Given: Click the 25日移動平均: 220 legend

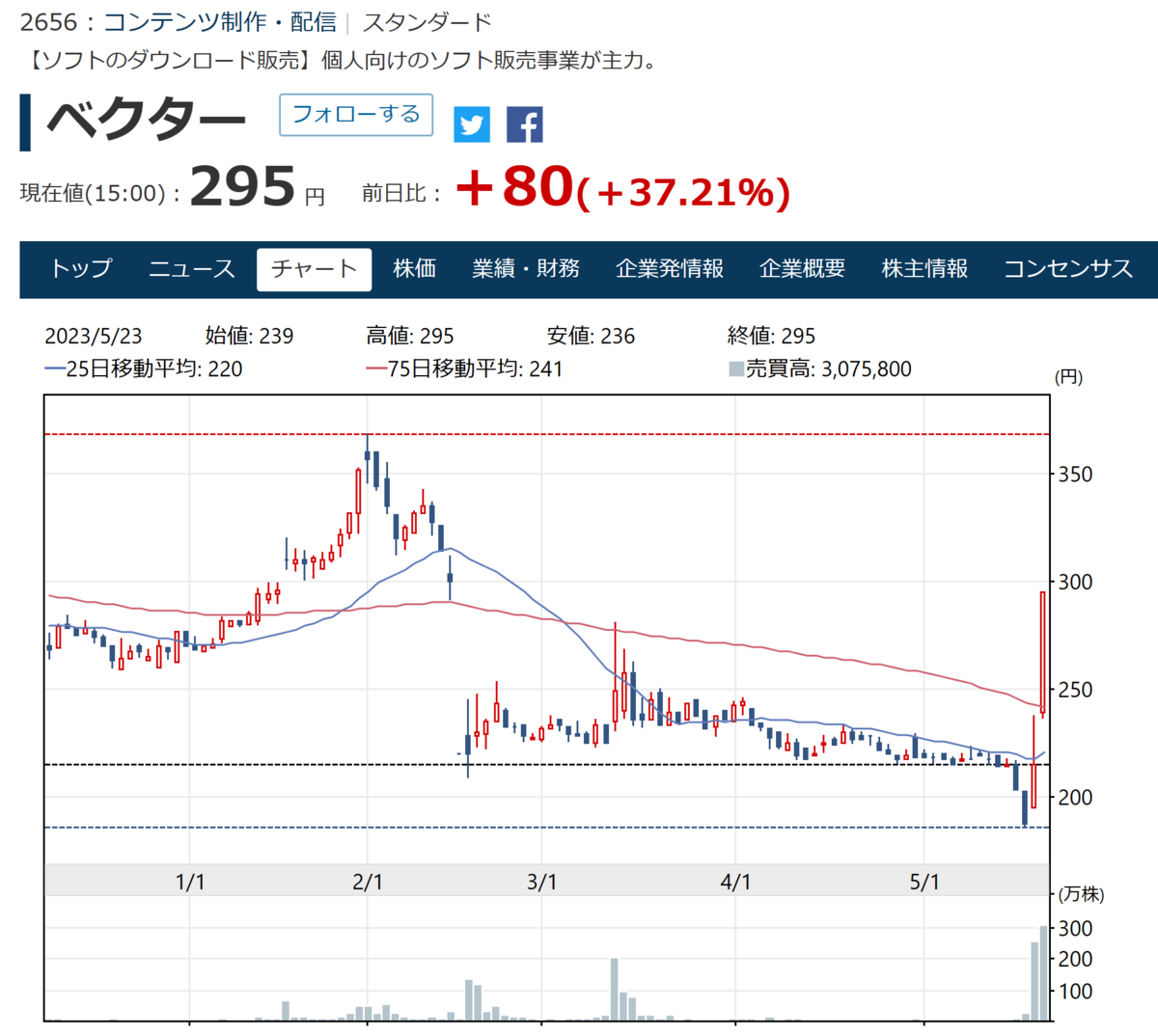Looking at the screenshot, I should pyautogui.click(x=144, y=368).
